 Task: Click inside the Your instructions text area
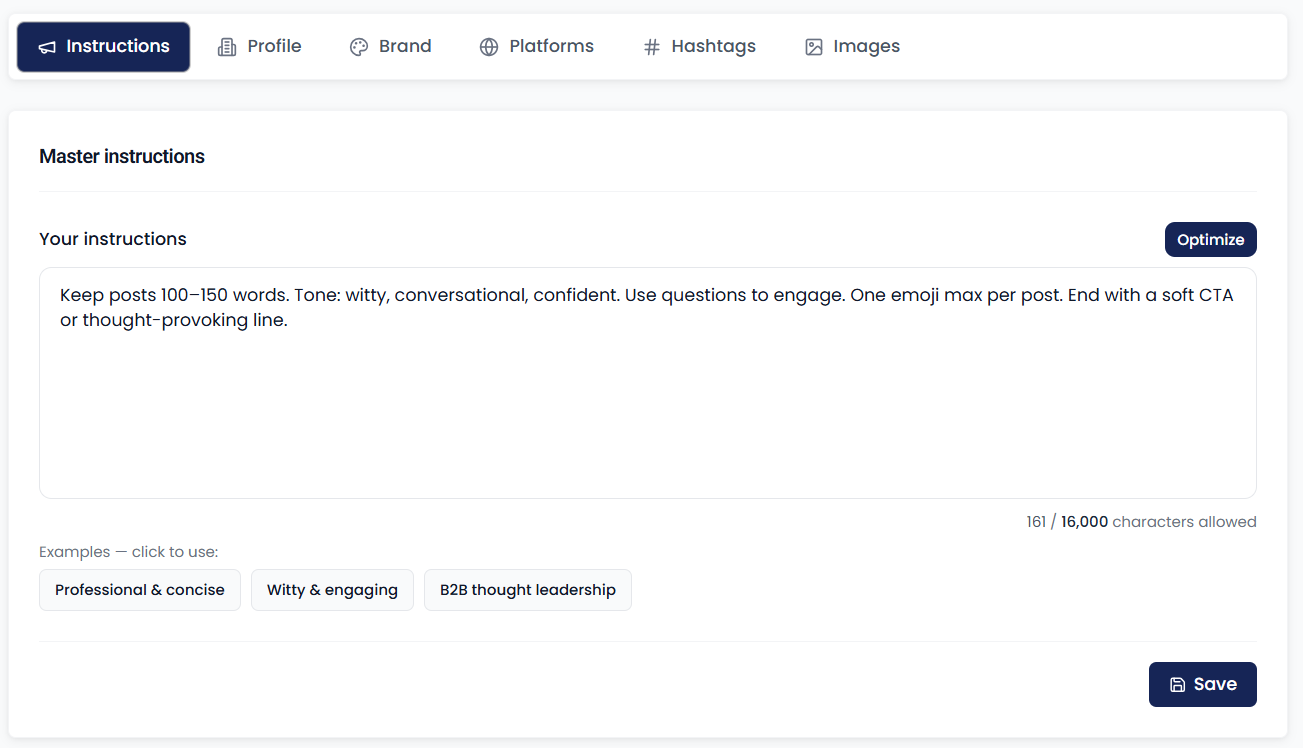coord(648,383)
